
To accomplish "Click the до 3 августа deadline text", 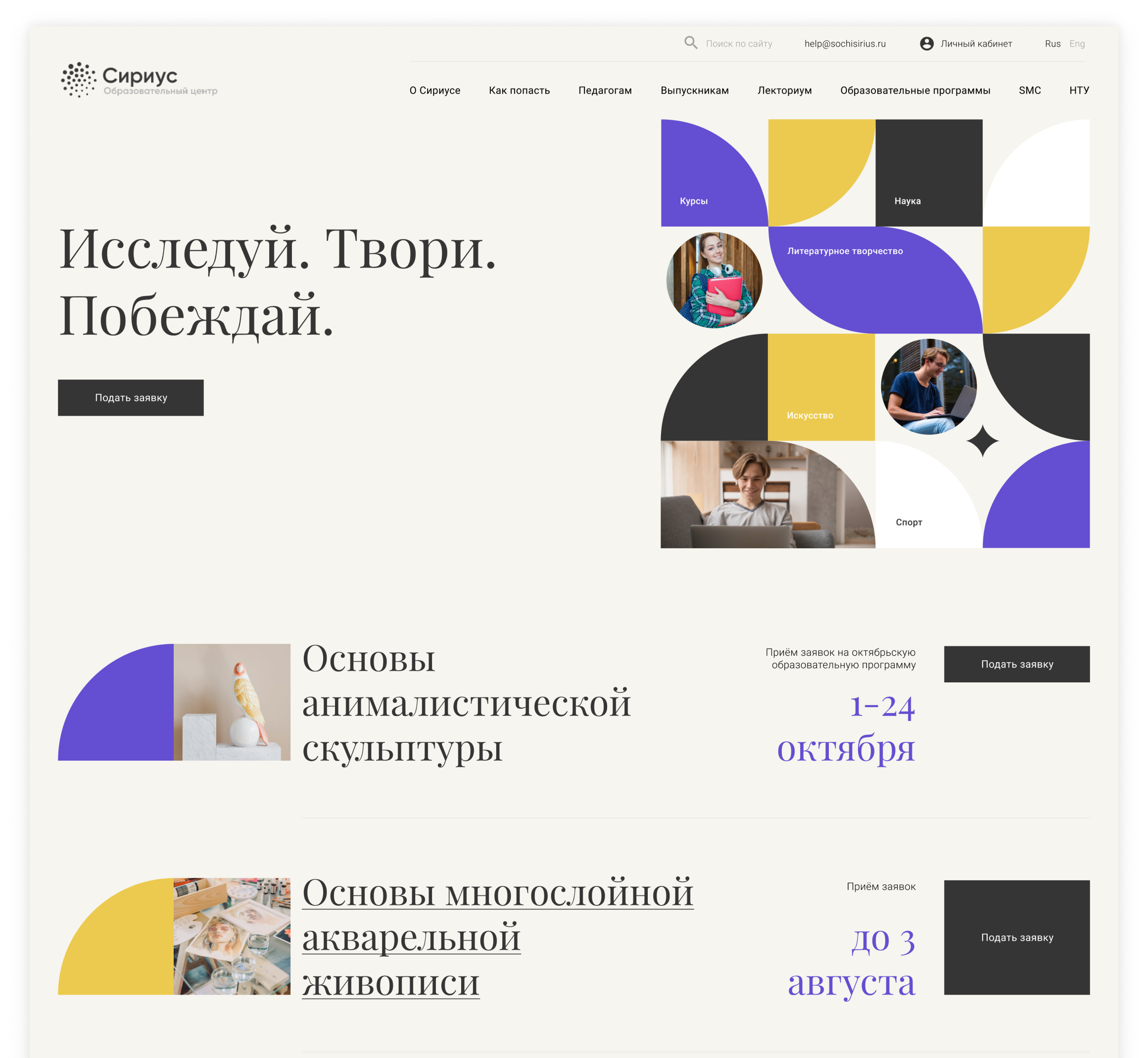I will [x=852, y=962].
